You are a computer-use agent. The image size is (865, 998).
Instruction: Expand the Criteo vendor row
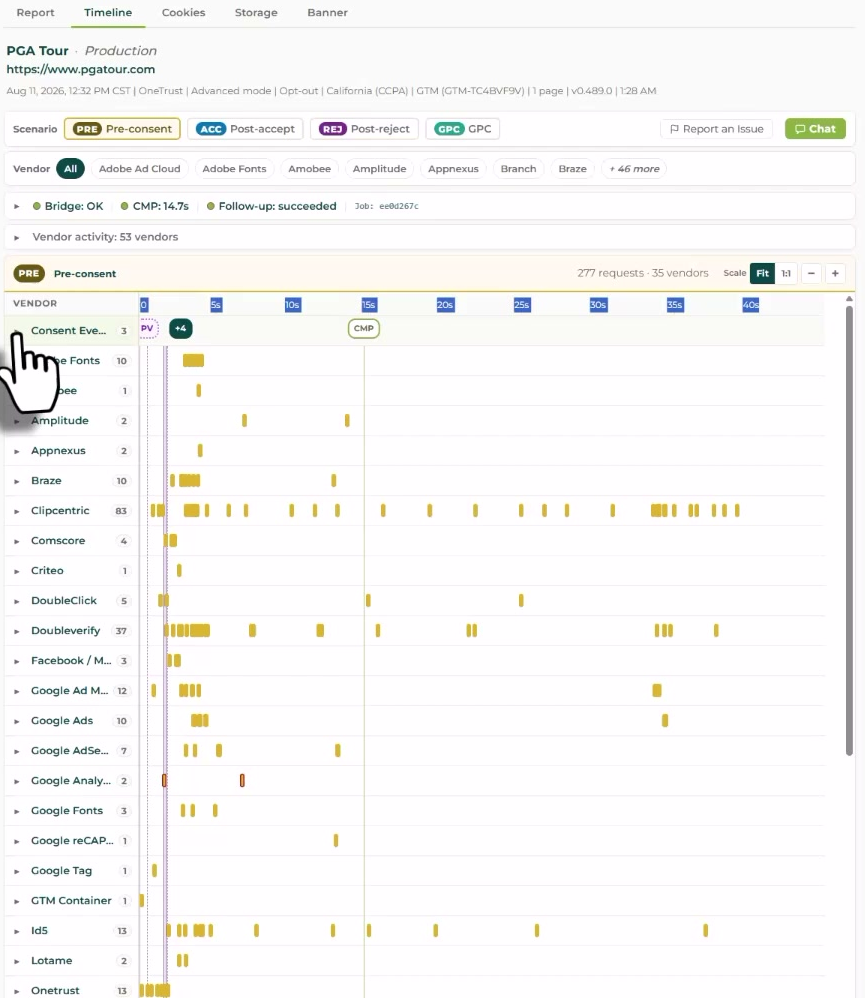point(17,571)
